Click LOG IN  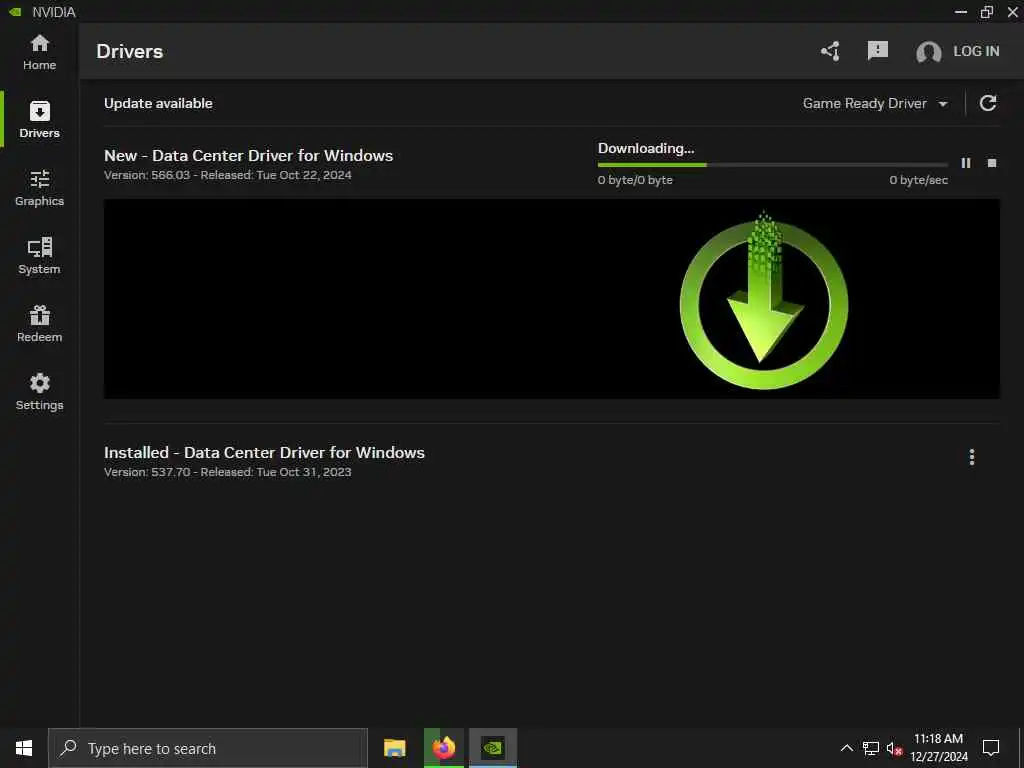[976, 51]
